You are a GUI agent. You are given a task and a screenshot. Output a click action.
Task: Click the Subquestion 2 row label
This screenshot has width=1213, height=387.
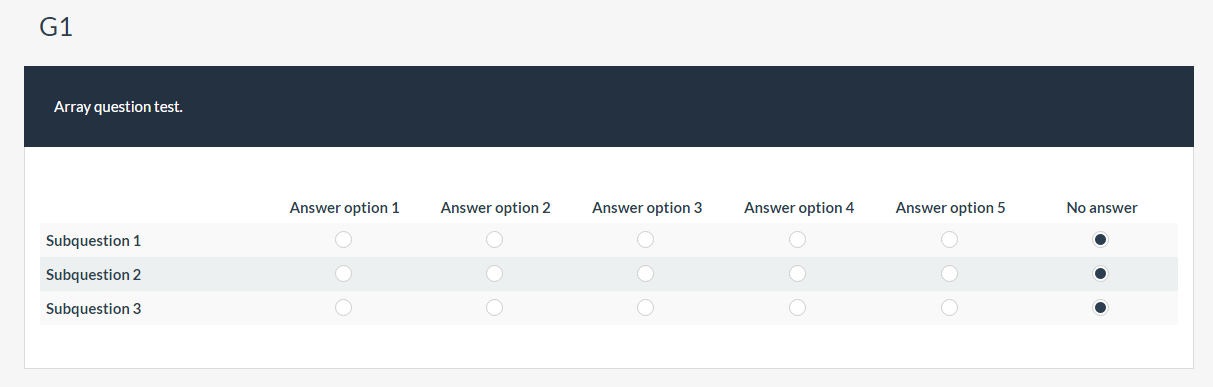(x=94, y=275)
